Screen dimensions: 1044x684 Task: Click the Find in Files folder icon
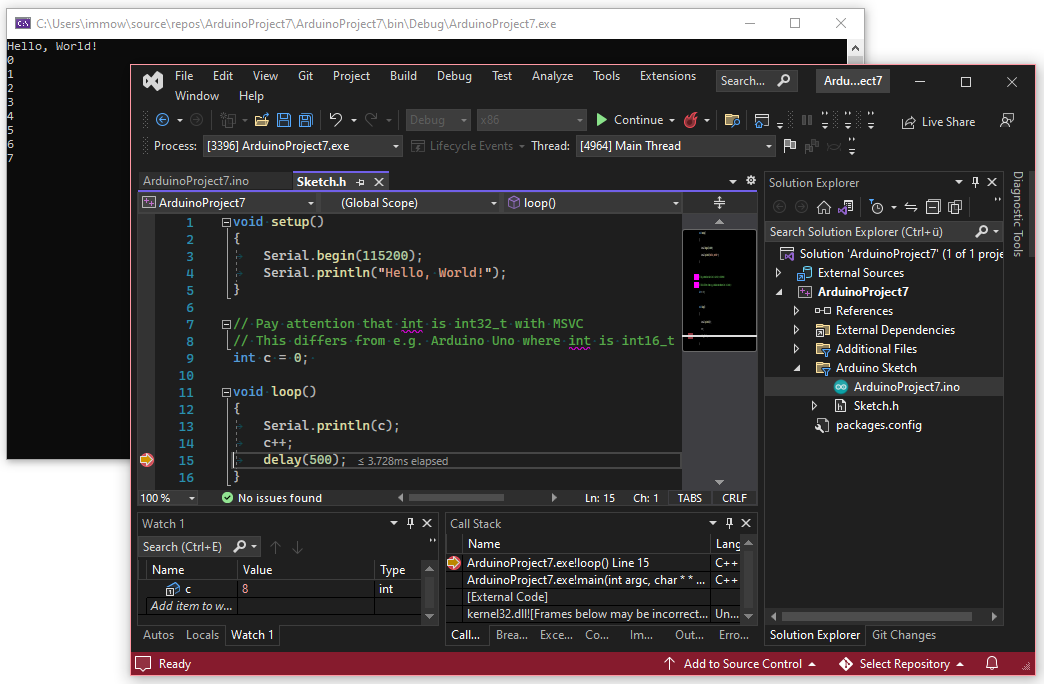[732, 120]
